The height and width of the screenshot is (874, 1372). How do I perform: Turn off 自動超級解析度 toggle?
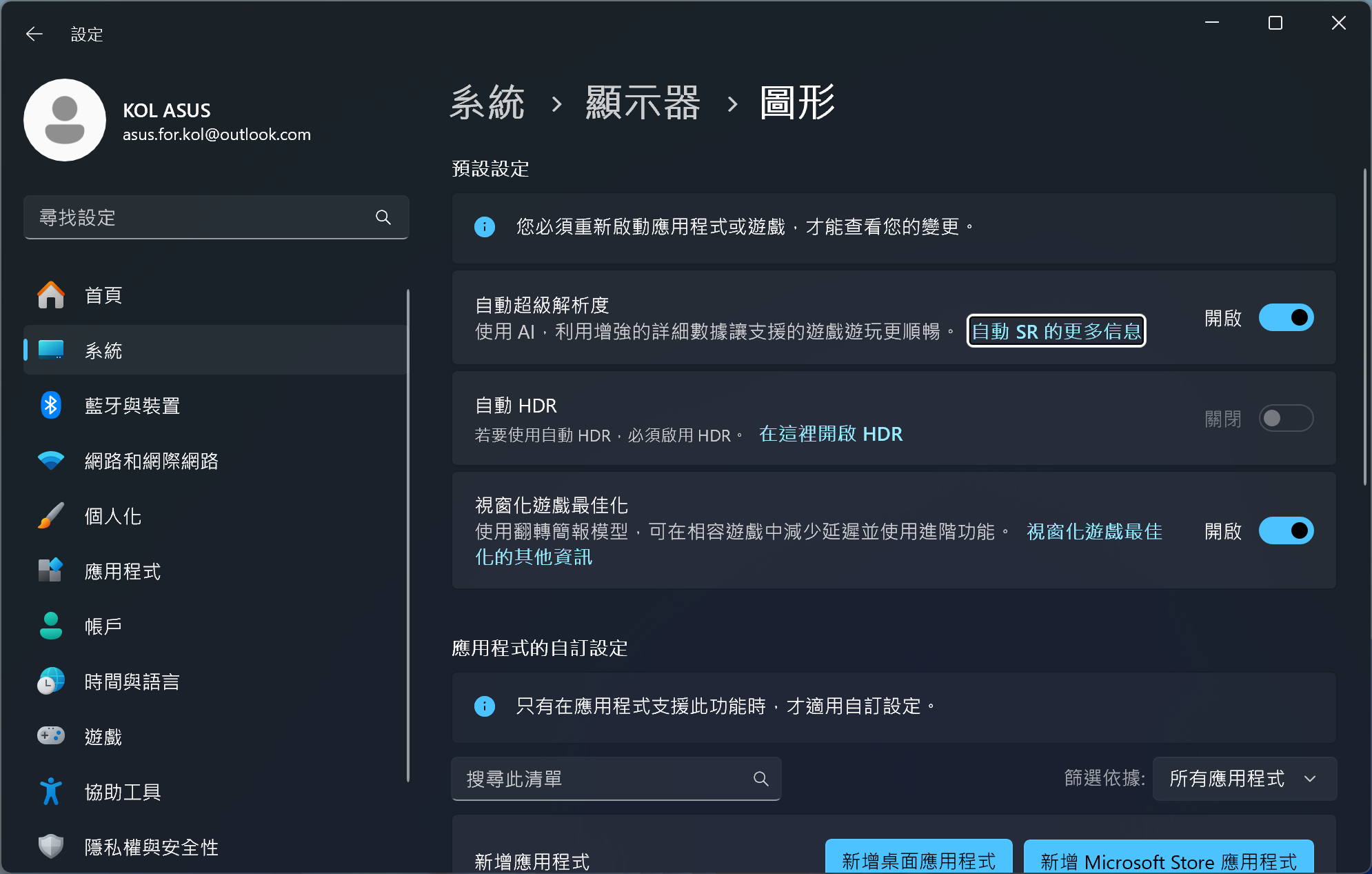(1286, 317)
